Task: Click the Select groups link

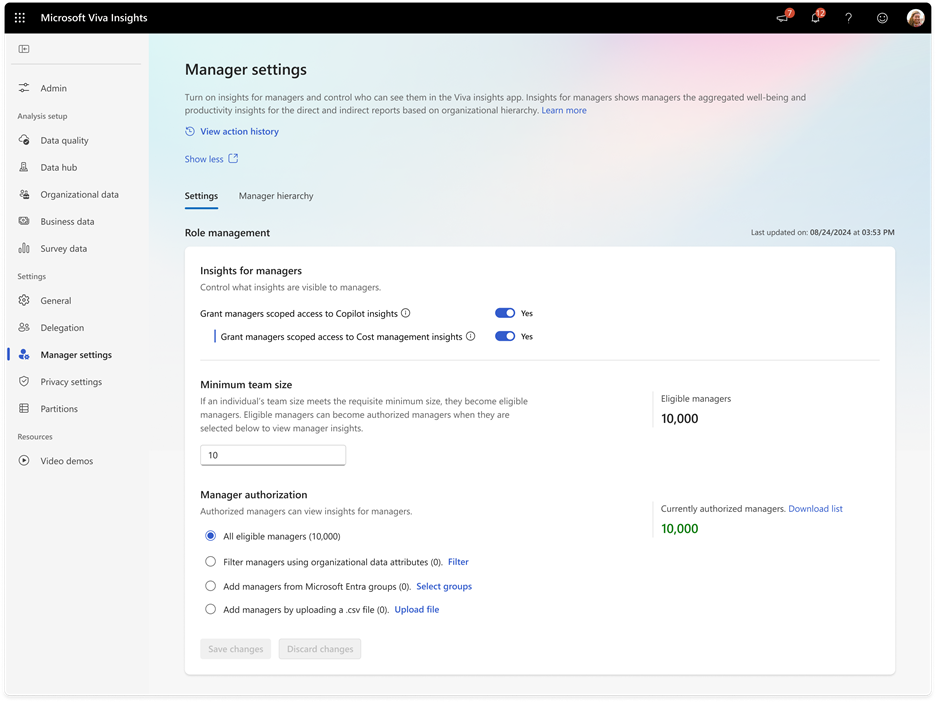Action: coord(444,586)
